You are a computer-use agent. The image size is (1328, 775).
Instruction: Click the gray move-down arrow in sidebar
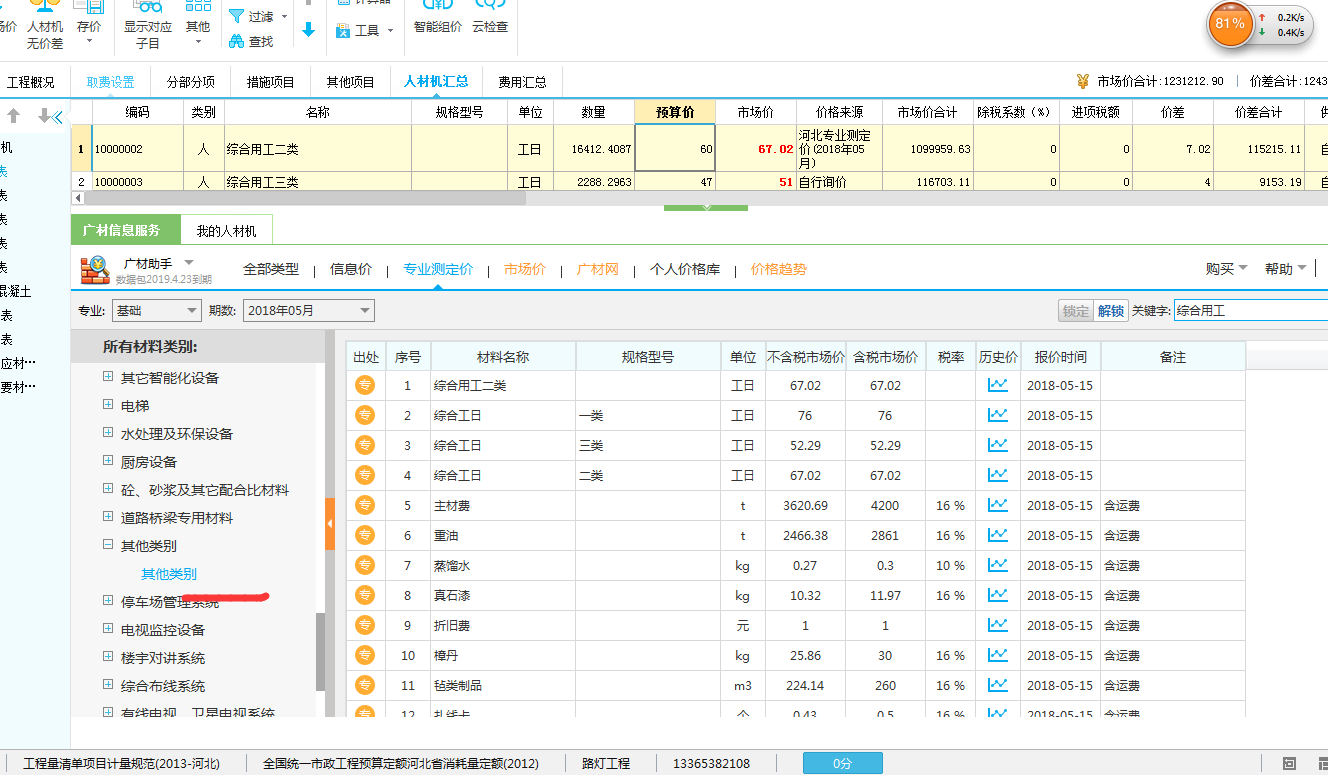[x=43, y=116]
